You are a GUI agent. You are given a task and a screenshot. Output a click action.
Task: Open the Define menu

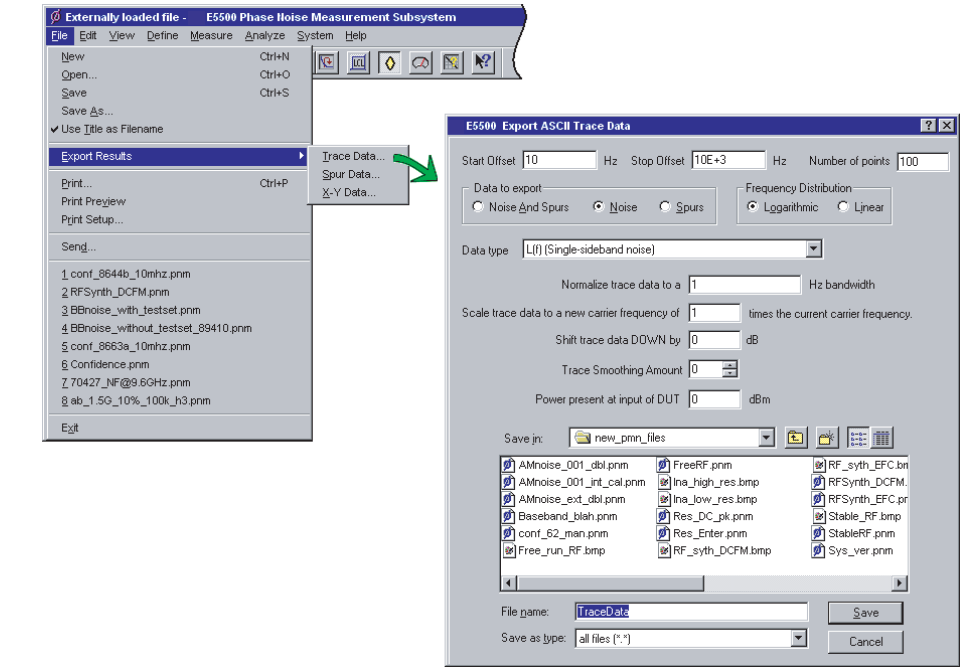pyautogui.click(x=162, y=36)
